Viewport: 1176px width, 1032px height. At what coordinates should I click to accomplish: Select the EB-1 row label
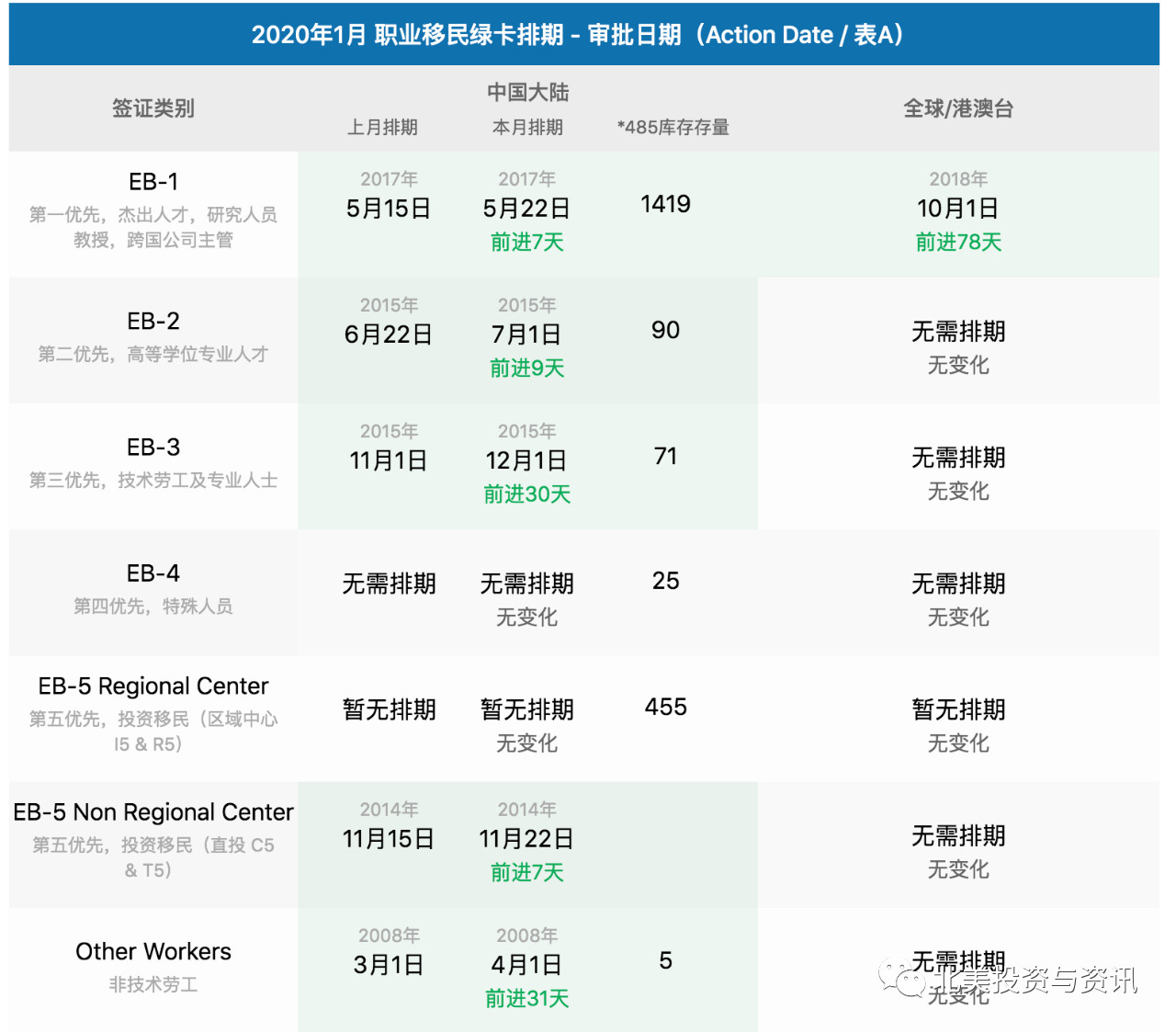point(153,182)
